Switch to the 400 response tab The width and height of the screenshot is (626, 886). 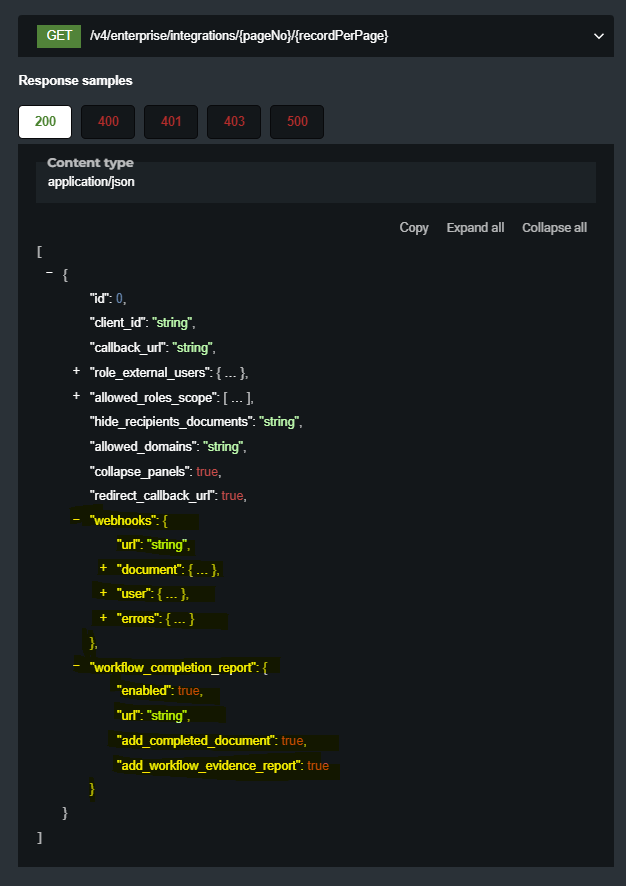[x=108, y=122]
